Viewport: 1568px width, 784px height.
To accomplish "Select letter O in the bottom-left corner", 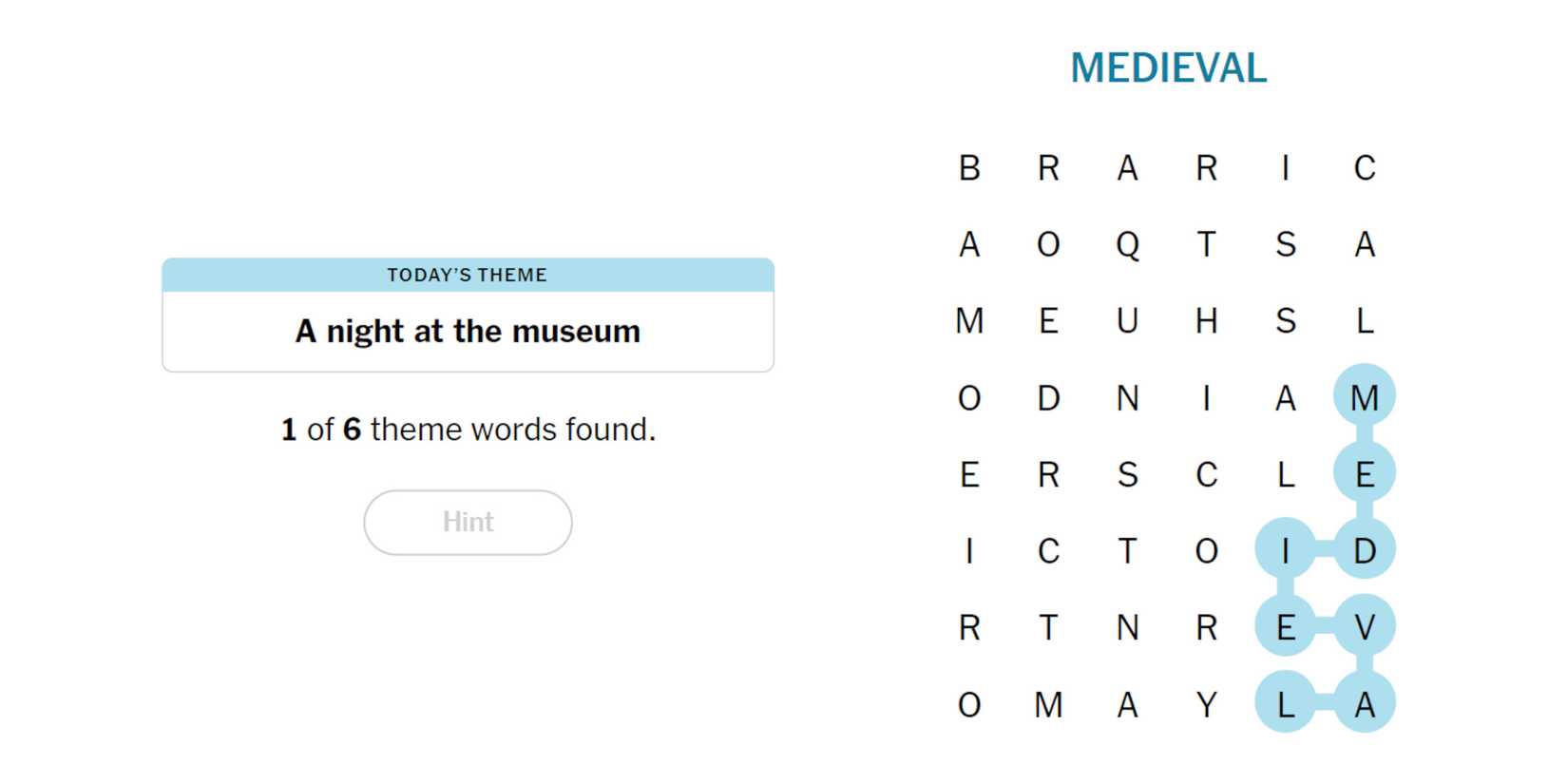I will (969, 705).
